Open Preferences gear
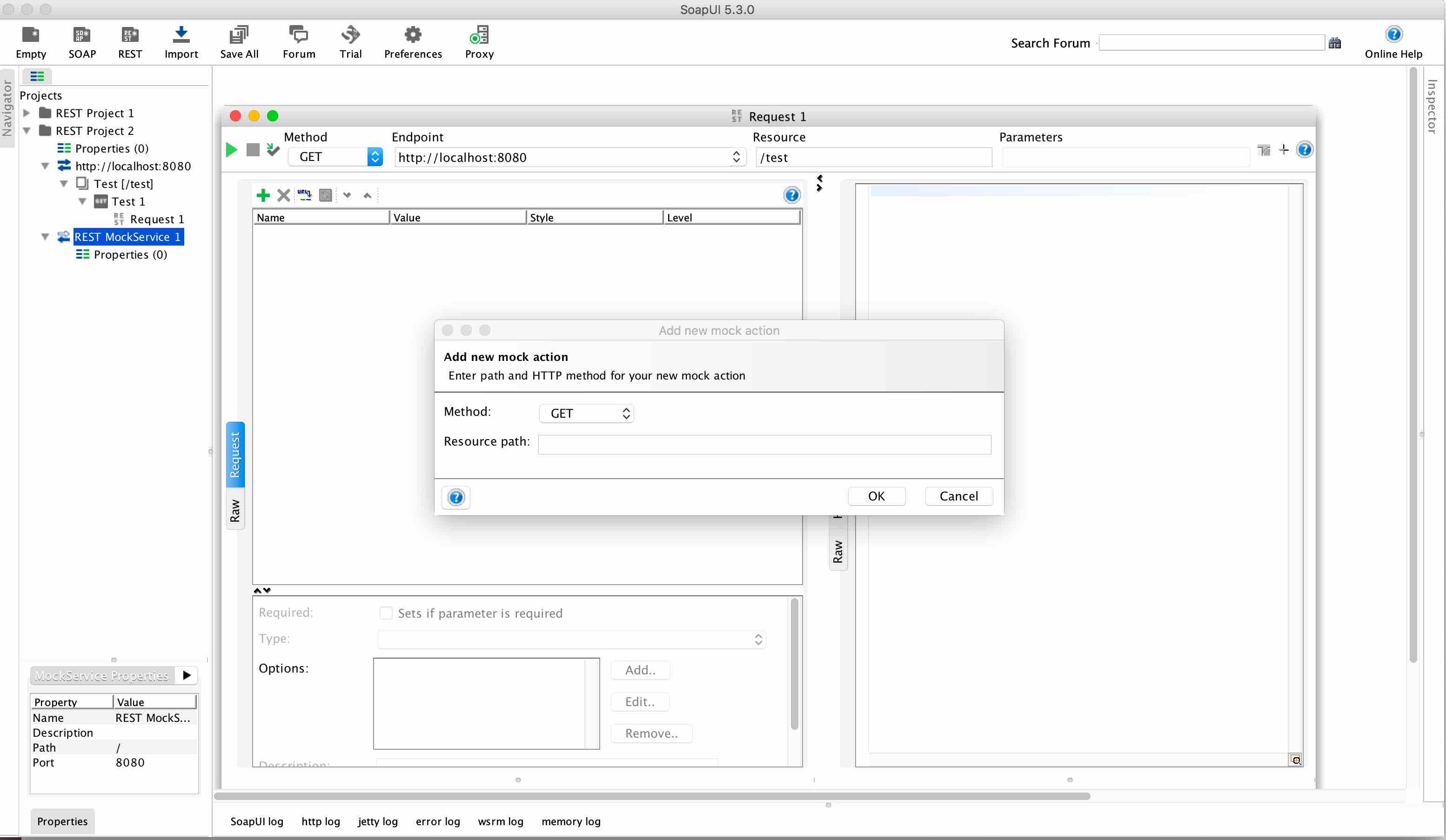Viewport: 1446px width, 840px height. pos(413,43)
